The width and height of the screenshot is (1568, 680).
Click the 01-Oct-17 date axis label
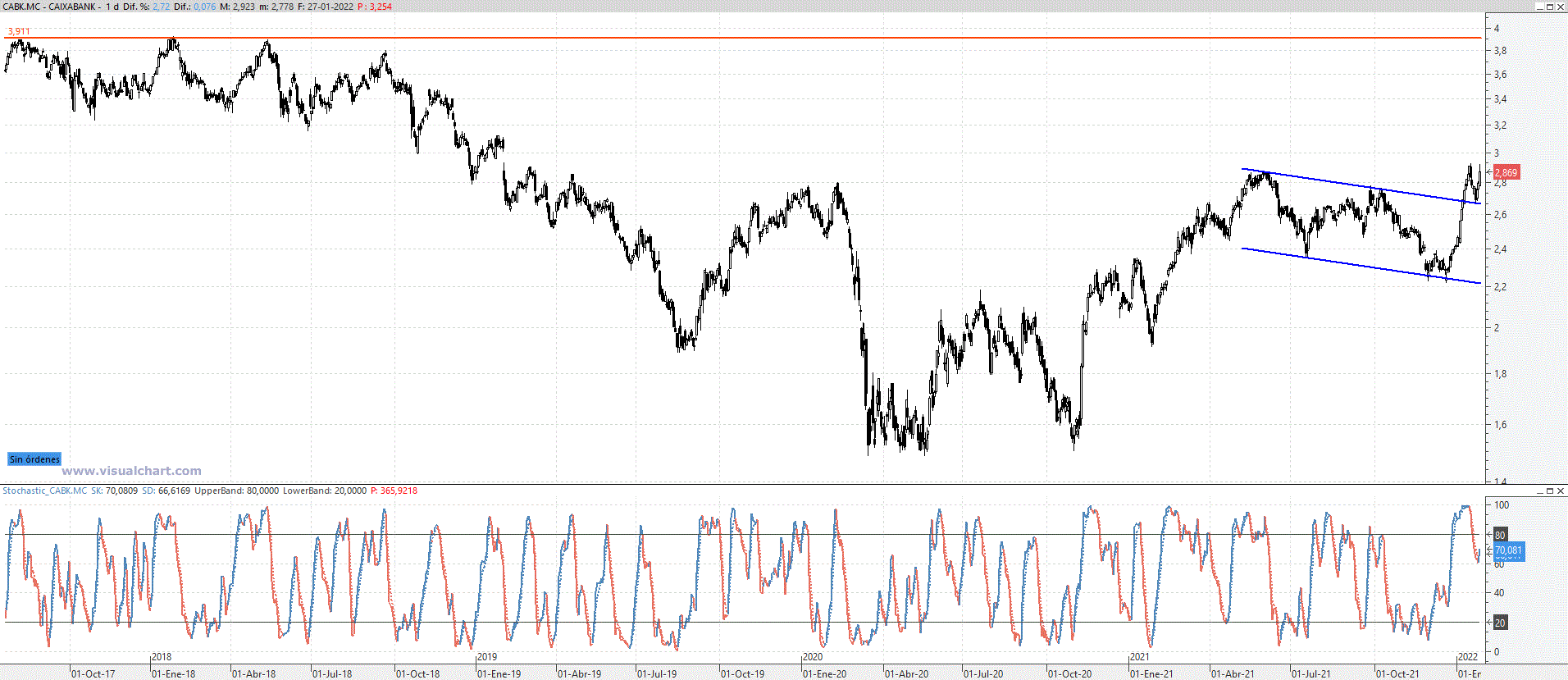point(93,674)
